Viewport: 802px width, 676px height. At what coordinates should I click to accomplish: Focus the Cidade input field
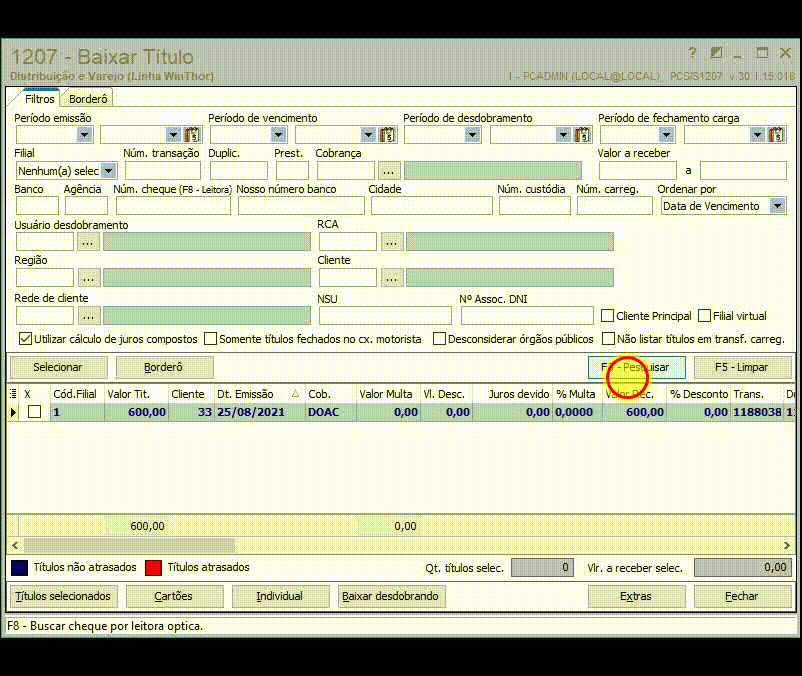432,206
